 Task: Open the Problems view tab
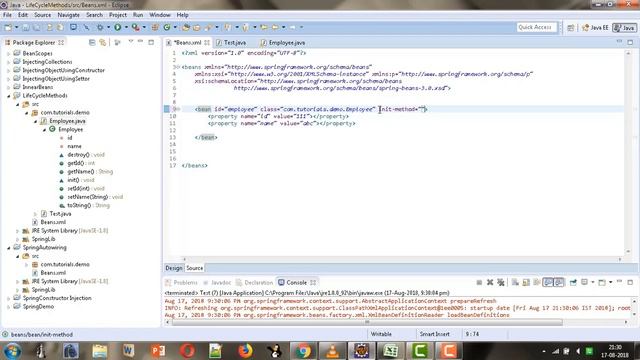181,282
